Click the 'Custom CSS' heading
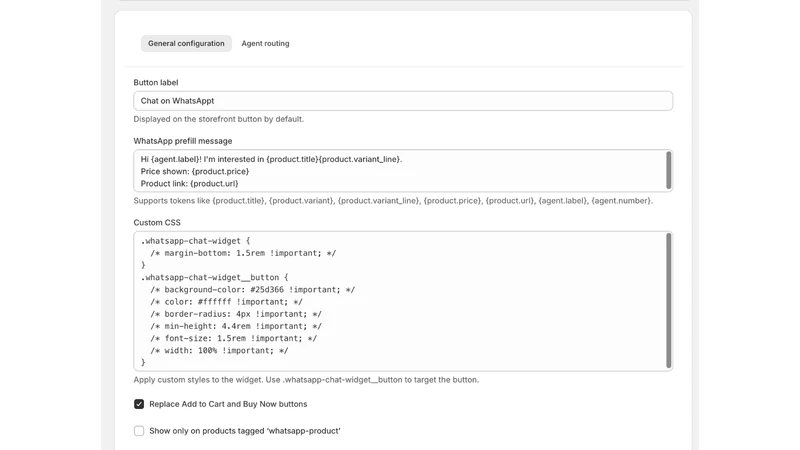This screenshot has width=800, height=450. [157, 222]
